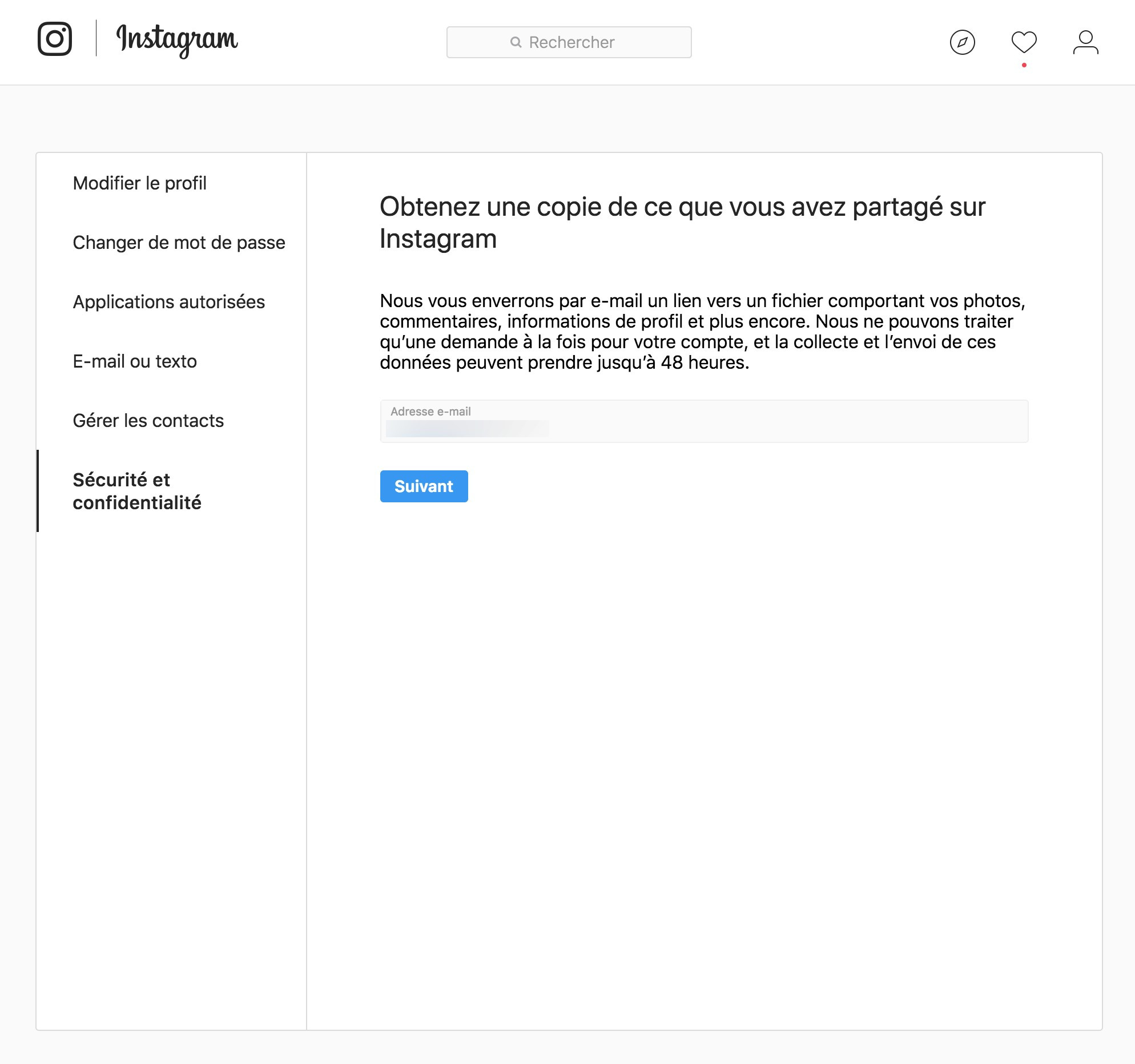Click the Instagram wordmark logo
Viewport: 1135px width, 1064px height.
pos(177,40)
